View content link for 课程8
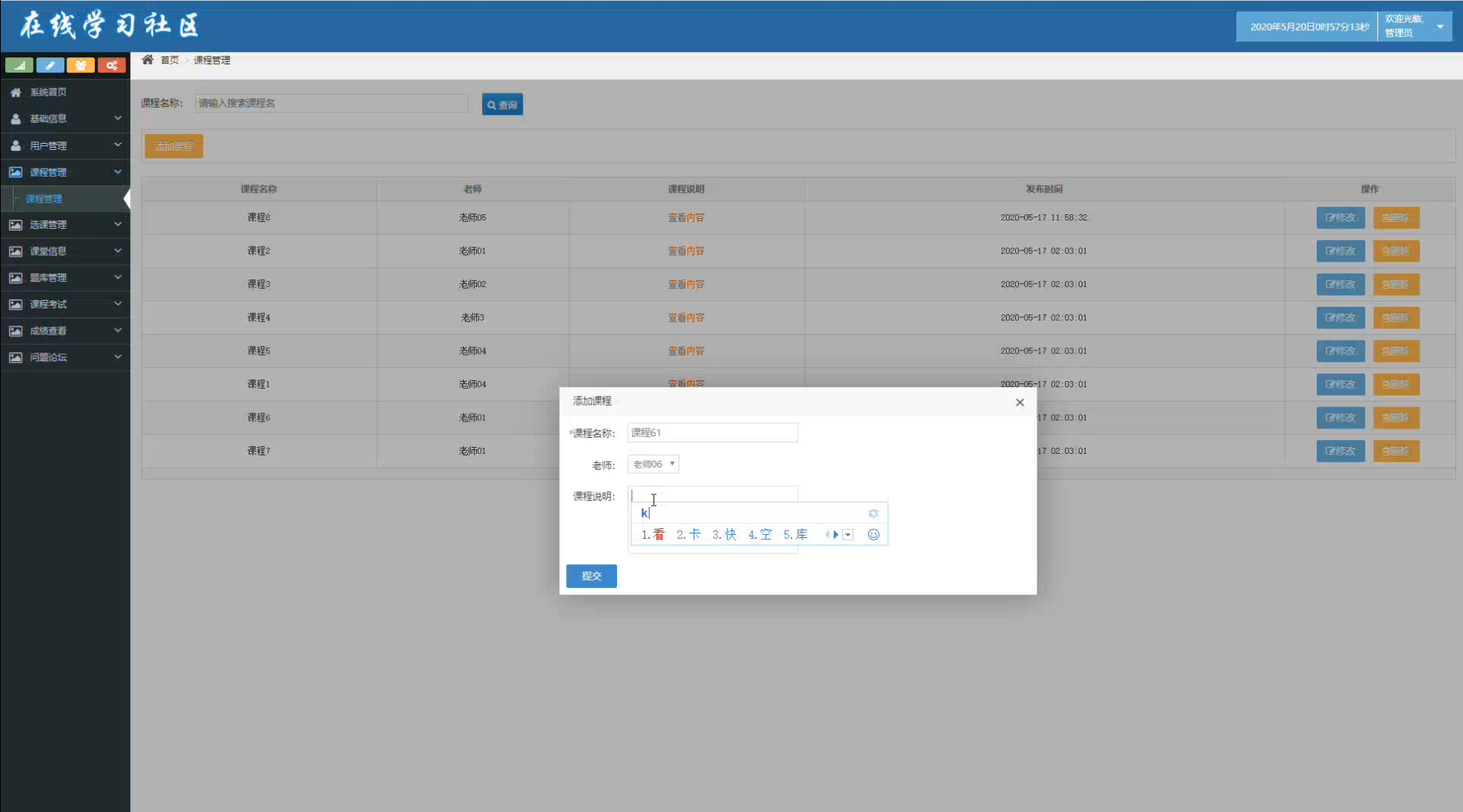Image resolution: width=1463 pixels, height=812 pixels. [686, 217]
